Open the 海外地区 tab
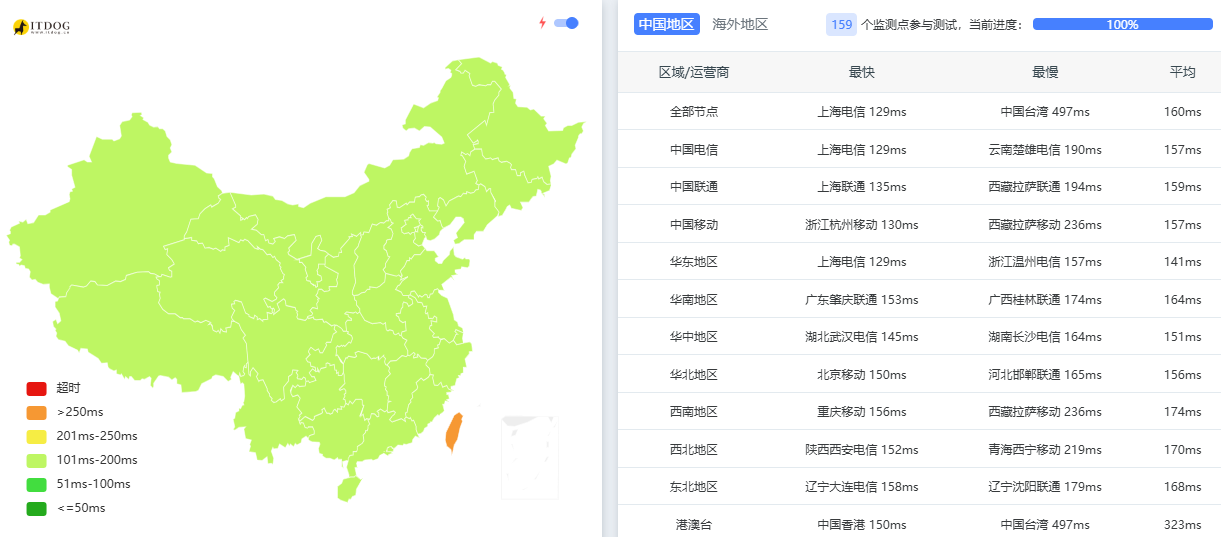This screenshot has height=537, width=1221. point(740,24)
